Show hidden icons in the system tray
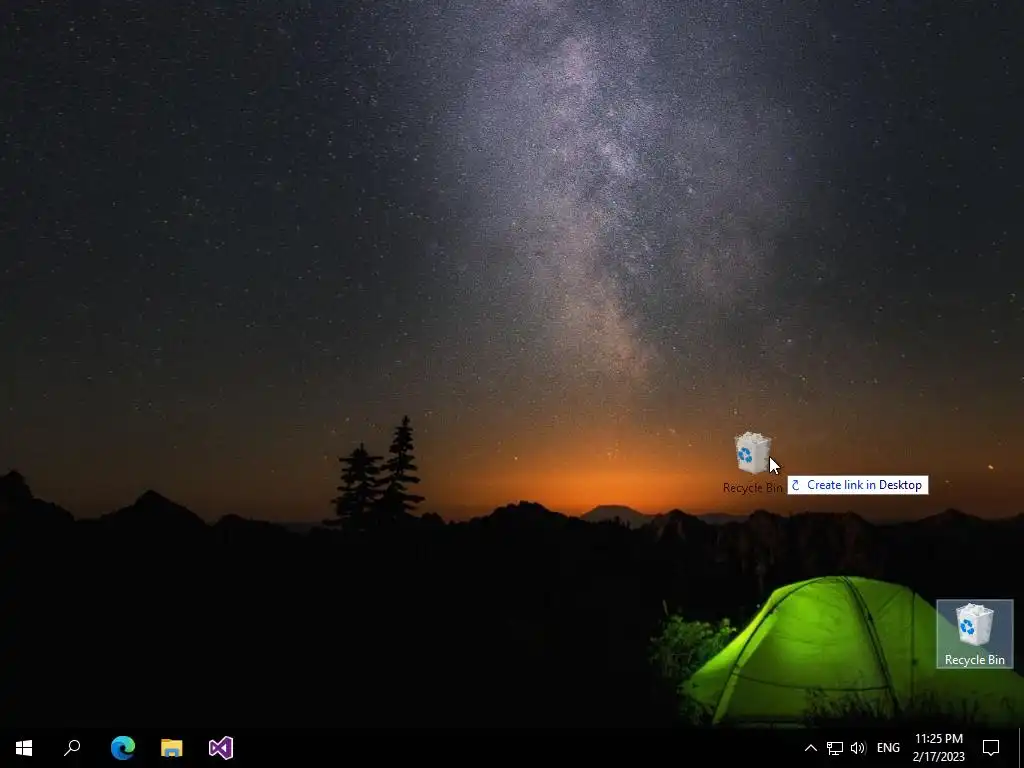This screenshot has height=768, width=1024. pyautogui.click(x=810, y=748)
